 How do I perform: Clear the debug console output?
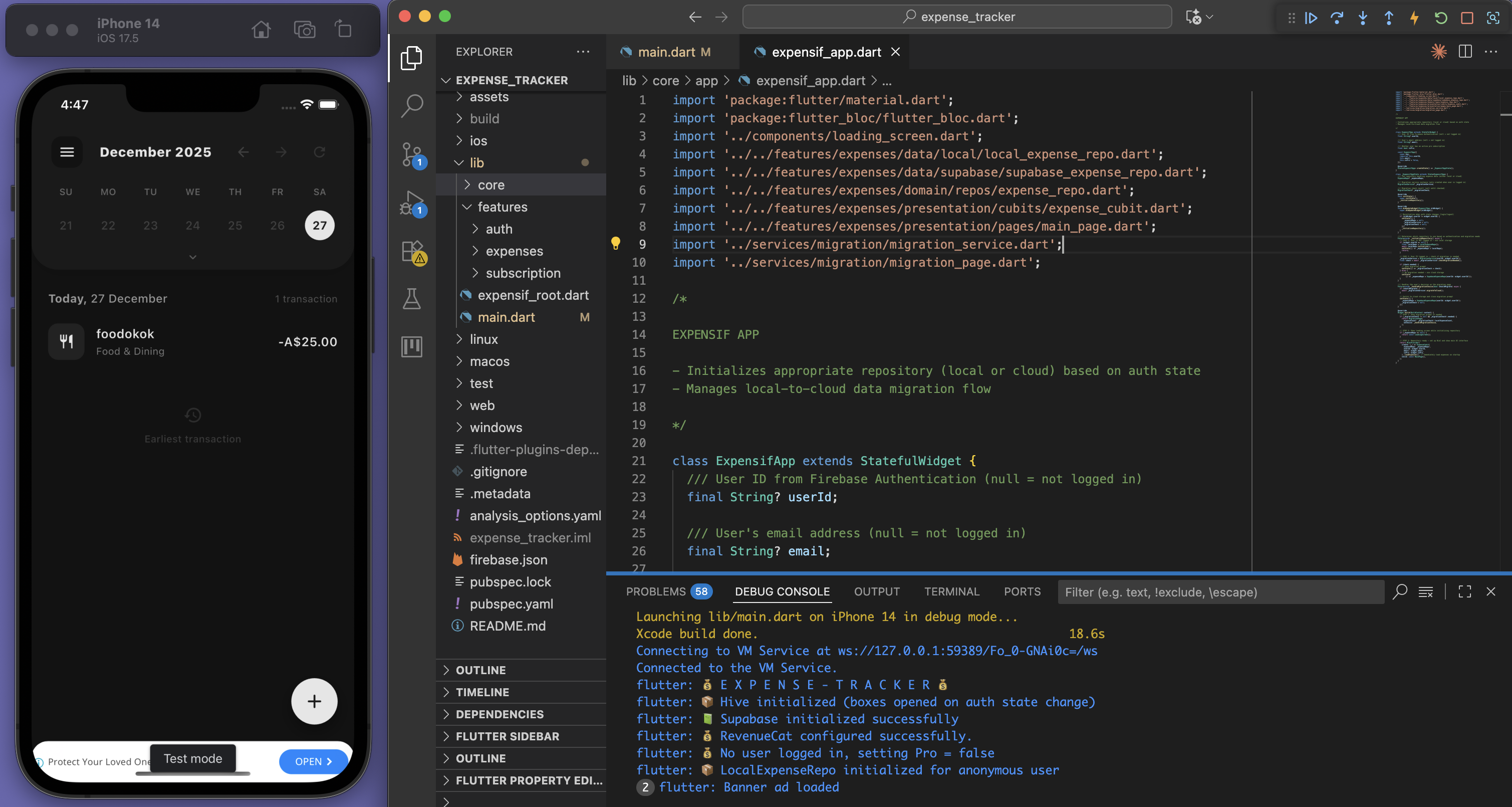[1426, 592]
